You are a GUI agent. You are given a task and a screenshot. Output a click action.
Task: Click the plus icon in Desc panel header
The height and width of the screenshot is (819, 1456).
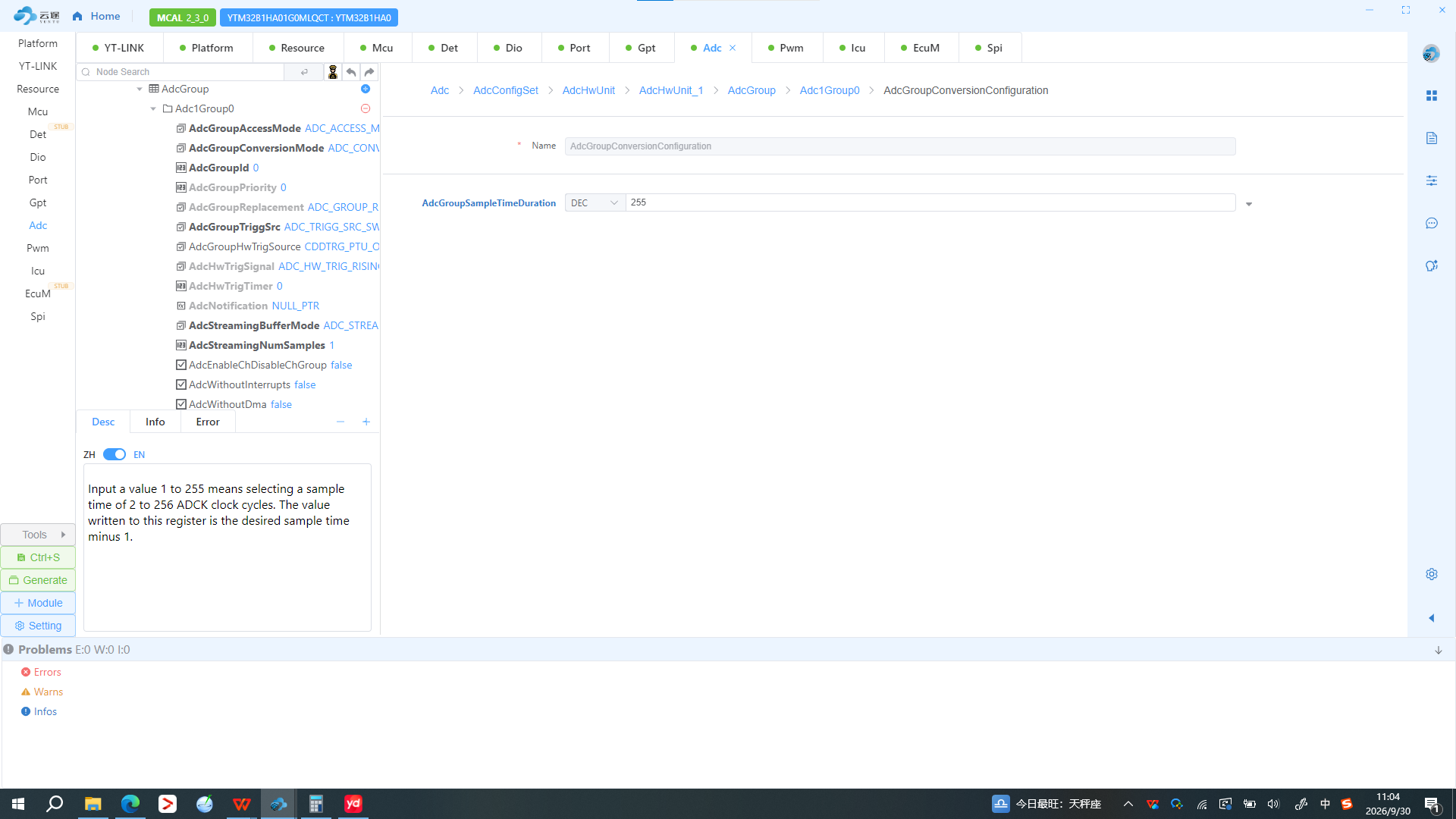[x=366, y=422]
